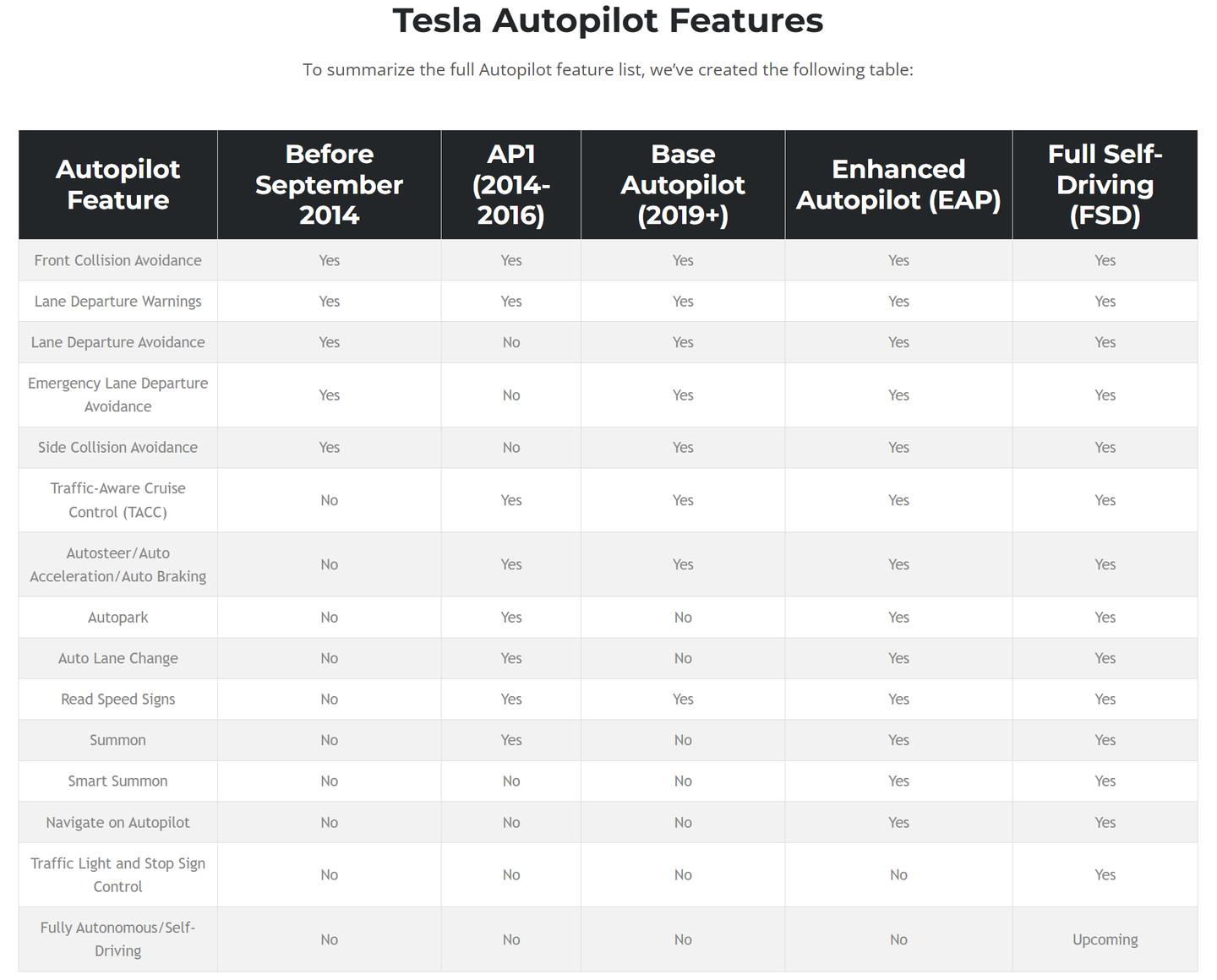Select the Front Collision Avoidance row label
The height and width of the screenshot is (980, 1217).
[118, 260]
